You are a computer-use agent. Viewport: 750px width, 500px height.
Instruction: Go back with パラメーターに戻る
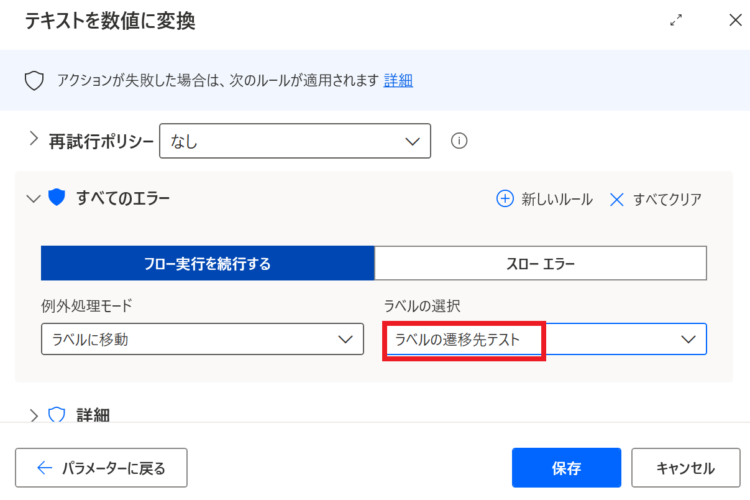101,467
